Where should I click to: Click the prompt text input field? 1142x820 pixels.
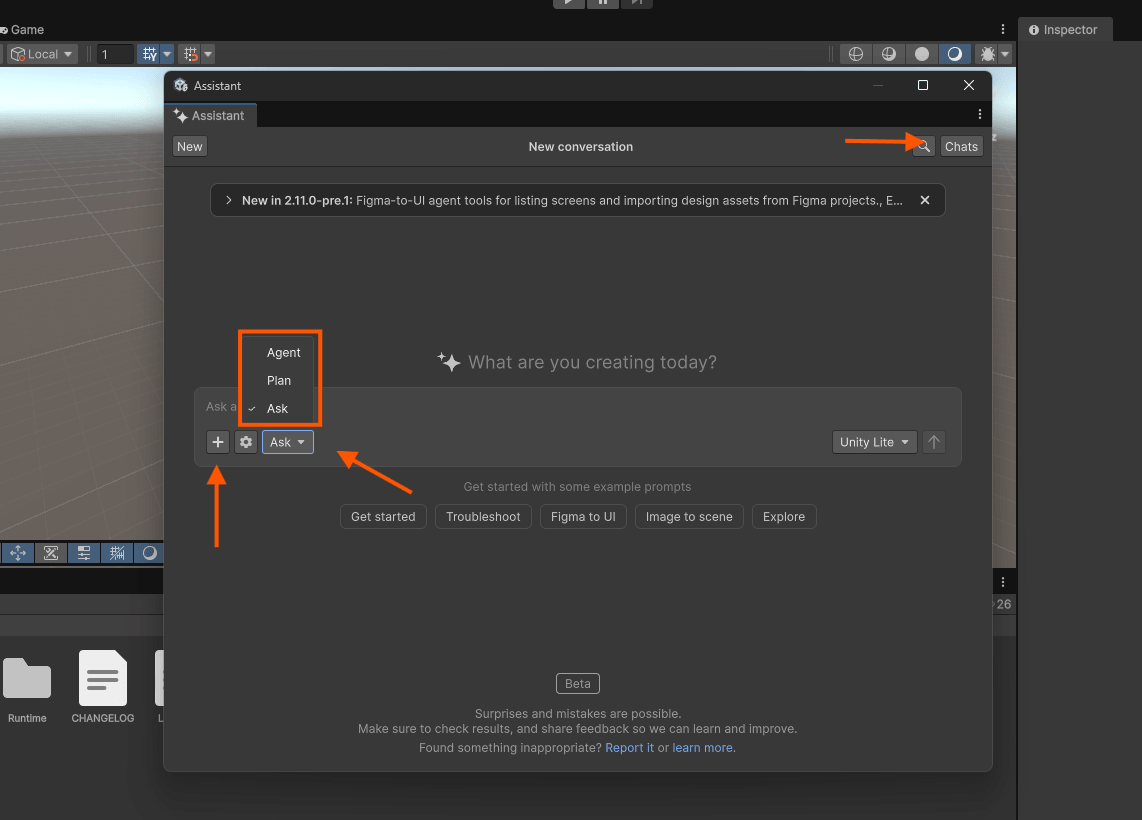pos(578,407)
